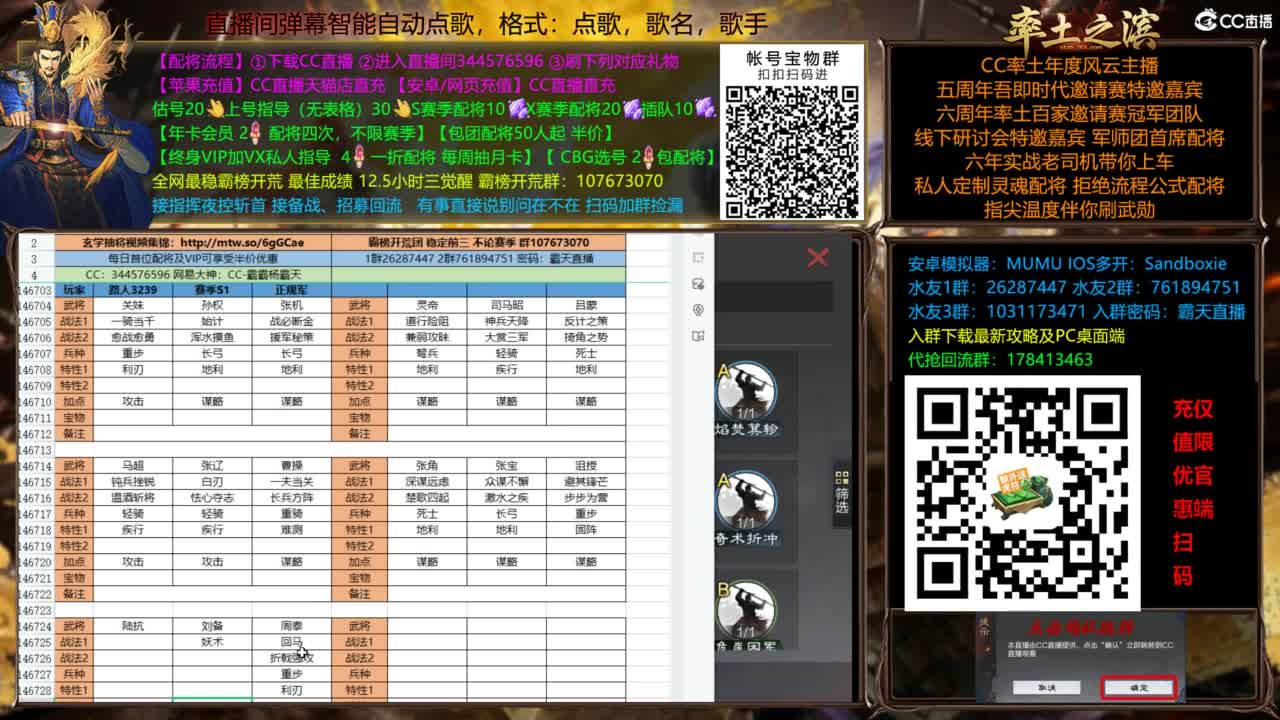Select cell containing 刘备
The image size is (1280, 720).
(212, 625)
